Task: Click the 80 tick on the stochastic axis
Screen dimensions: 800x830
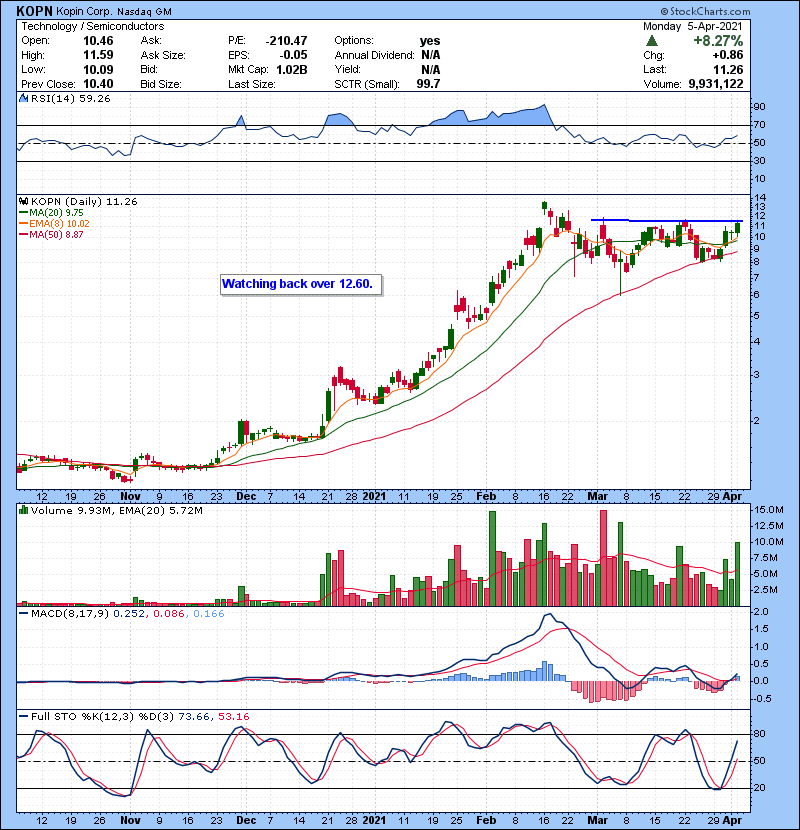Action: [760, 734]
